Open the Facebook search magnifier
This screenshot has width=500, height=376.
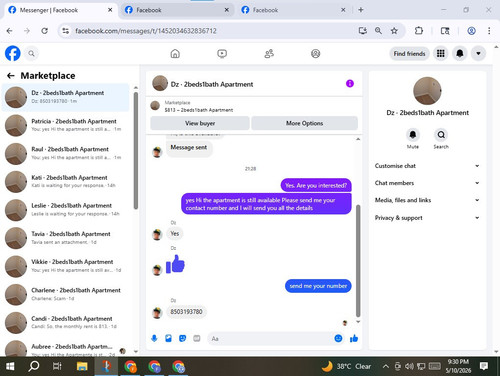[31, 53]
